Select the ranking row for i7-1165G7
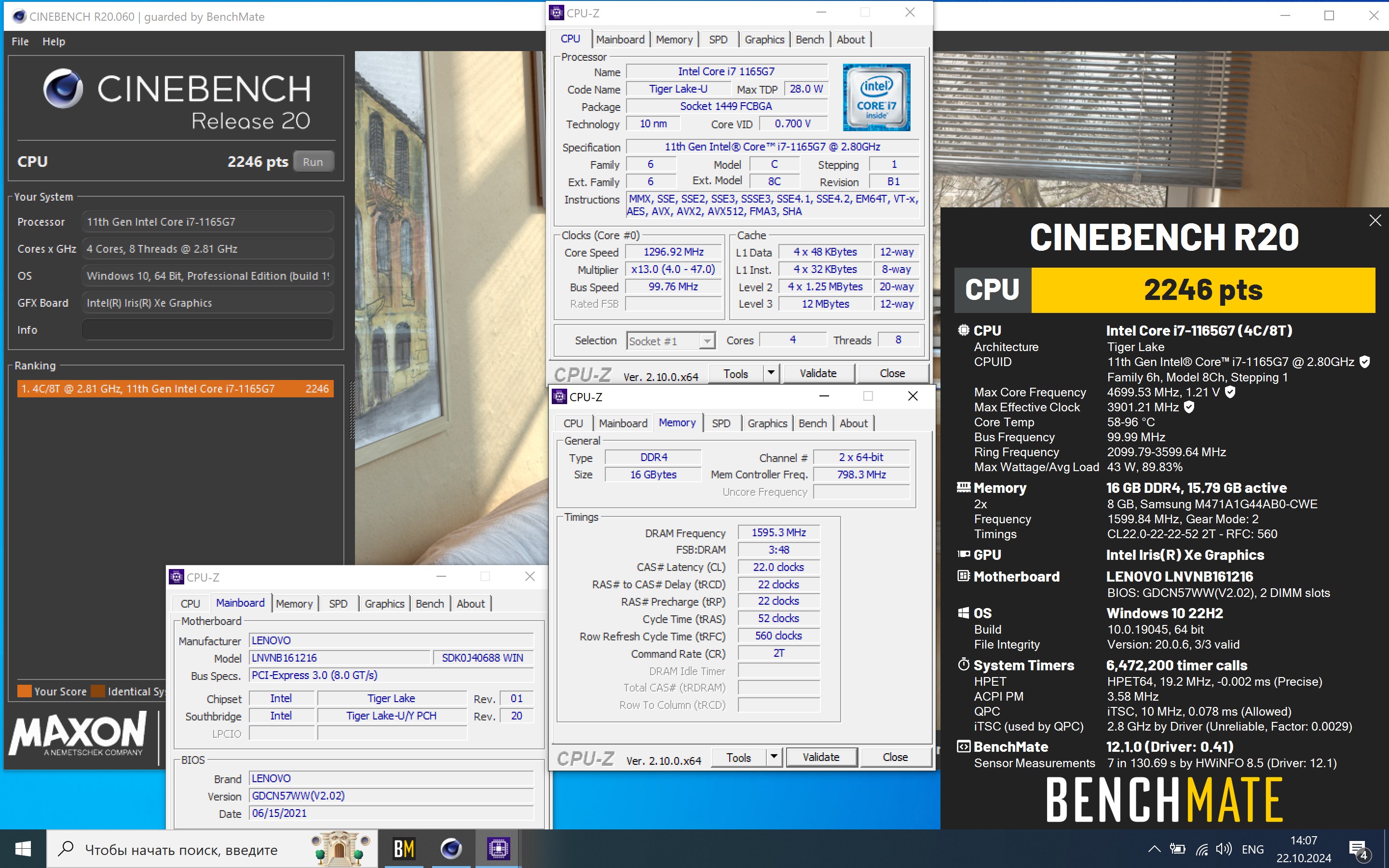 (175, 389)
